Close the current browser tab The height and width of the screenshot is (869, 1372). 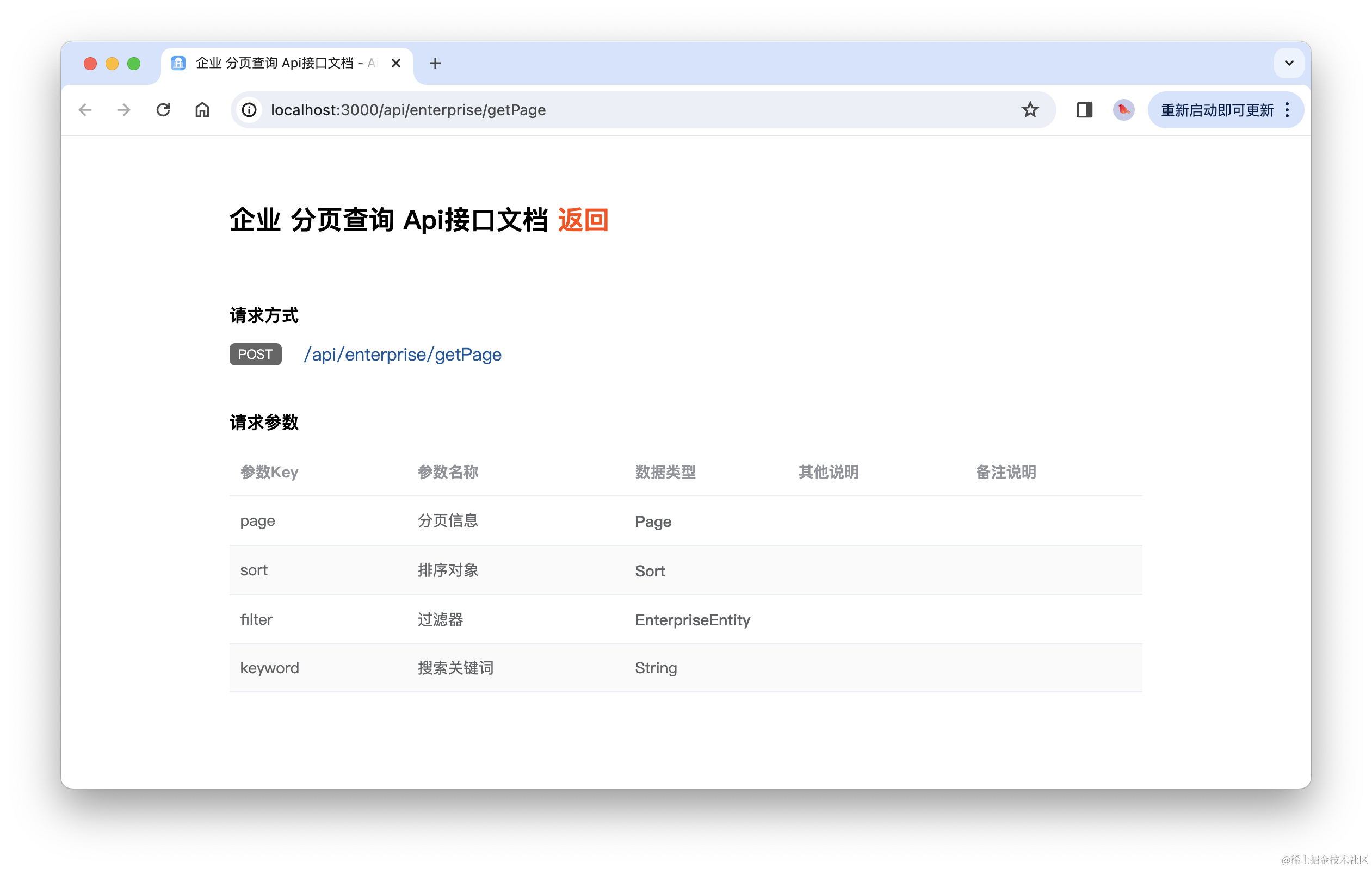point(396,63)
